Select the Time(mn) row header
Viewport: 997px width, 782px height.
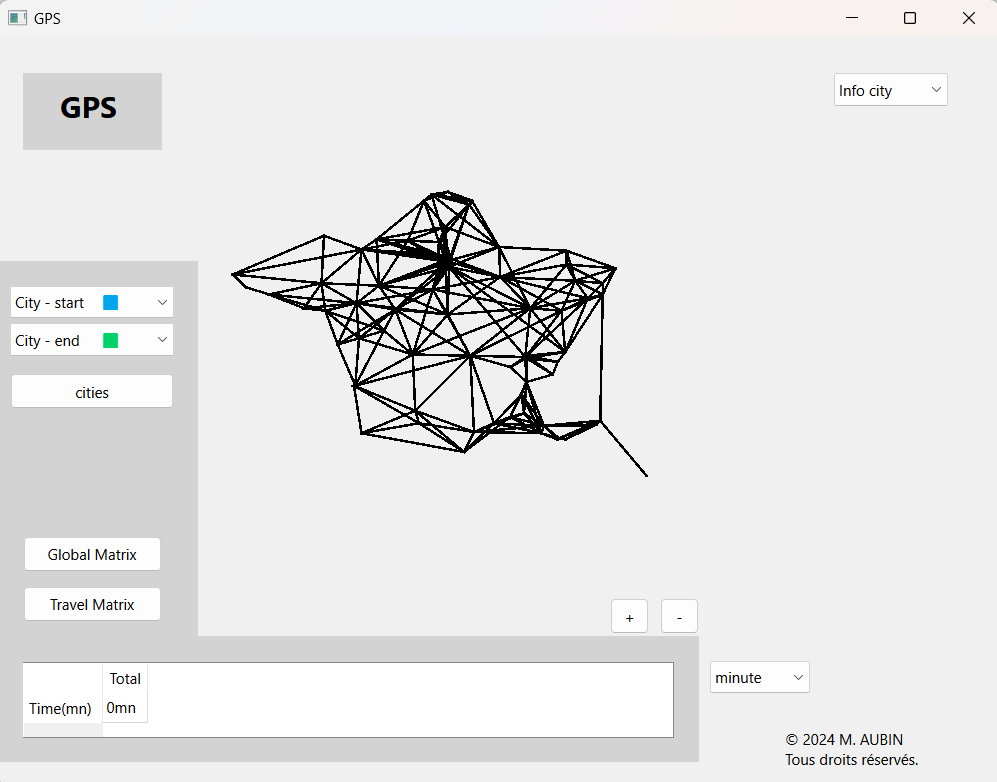(62, 708)
